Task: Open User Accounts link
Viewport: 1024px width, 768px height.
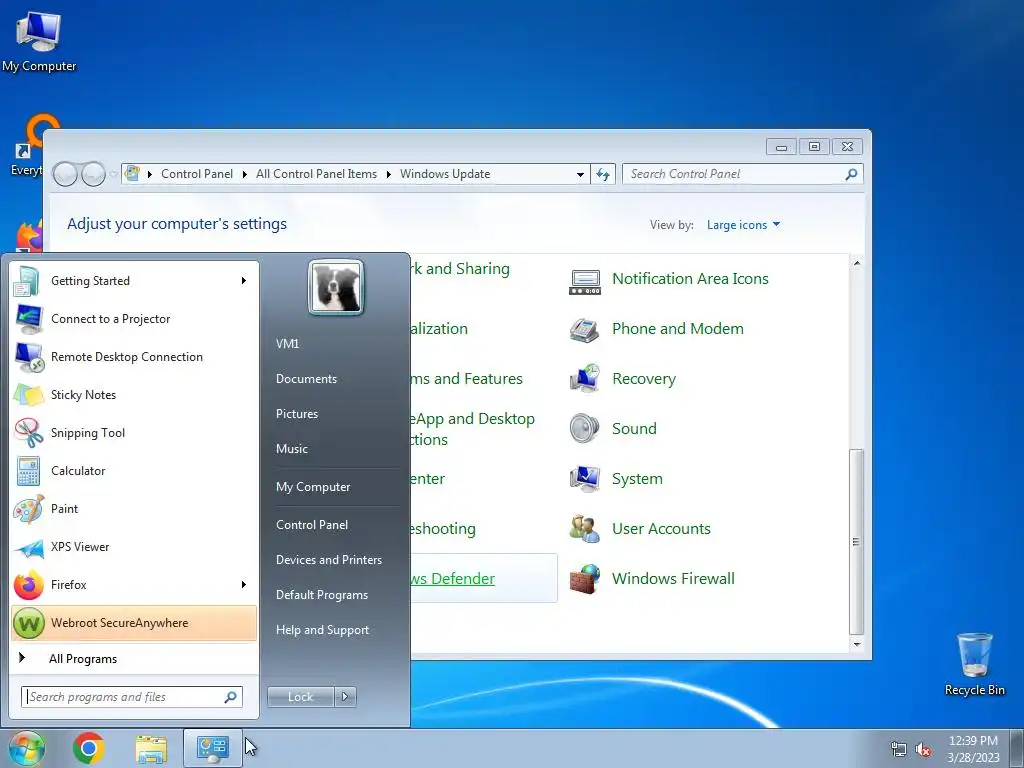Action: tap(661, 529)
